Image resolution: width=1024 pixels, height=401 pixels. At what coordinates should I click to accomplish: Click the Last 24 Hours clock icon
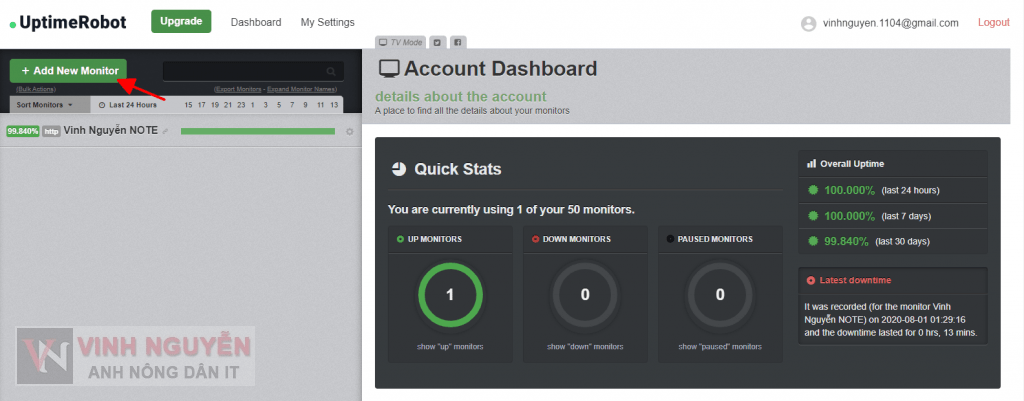point(102,105)
